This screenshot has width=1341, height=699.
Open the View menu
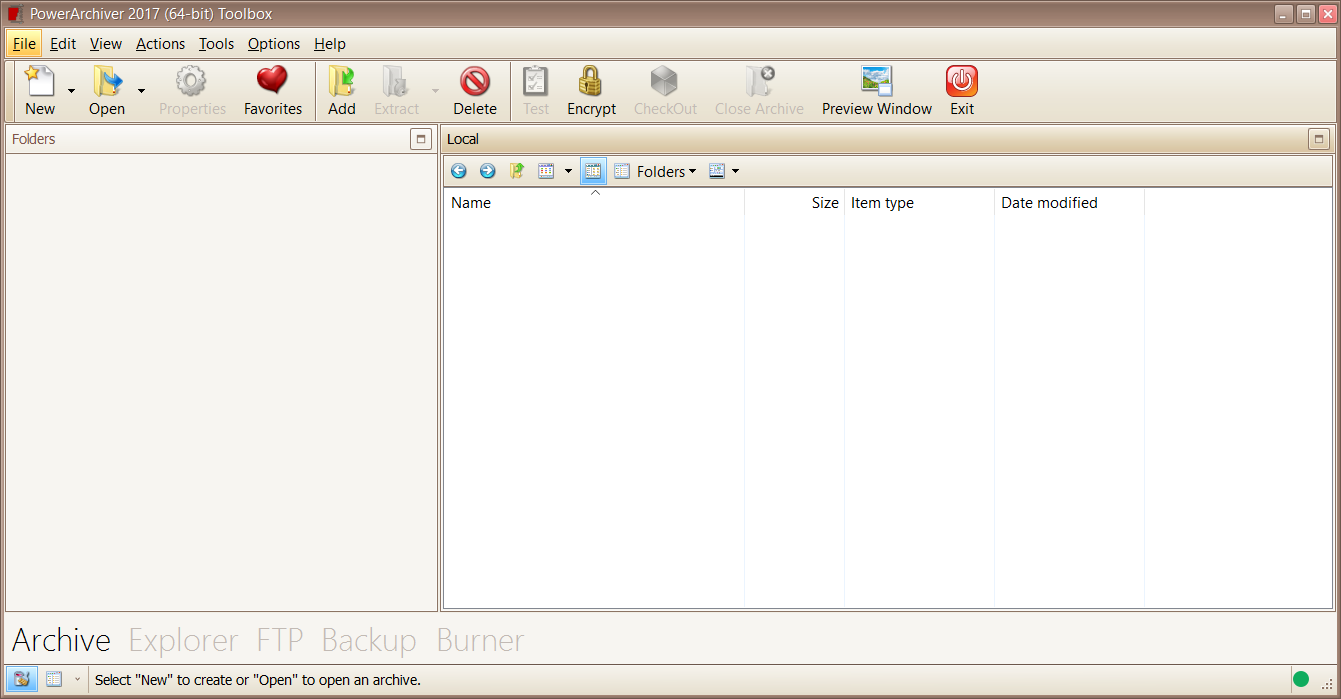point(106,44)
